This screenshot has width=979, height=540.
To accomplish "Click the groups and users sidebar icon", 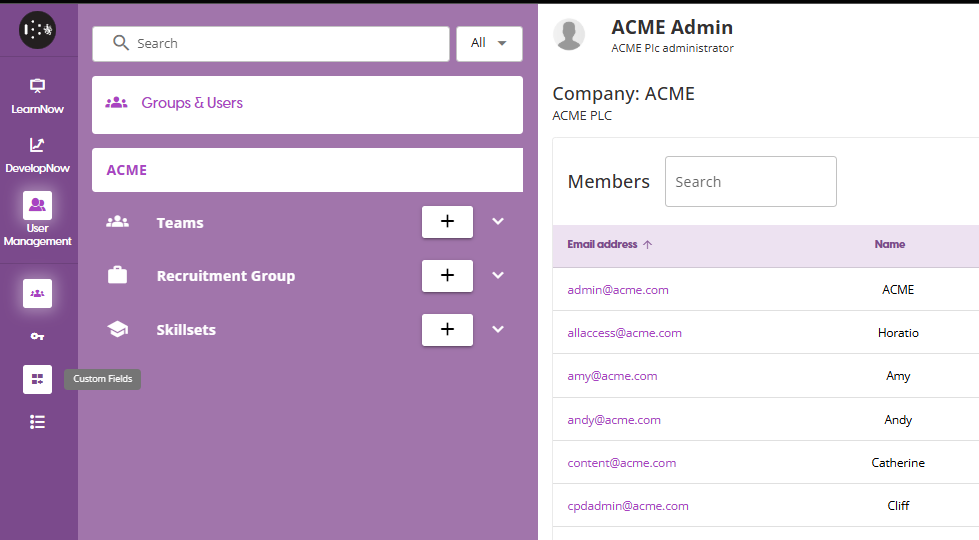I will [x=37, y=293].
